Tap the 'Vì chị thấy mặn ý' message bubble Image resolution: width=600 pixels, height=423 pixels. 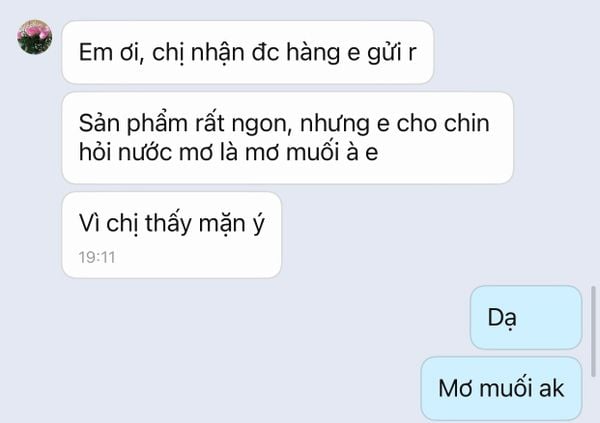pos(171,235)
